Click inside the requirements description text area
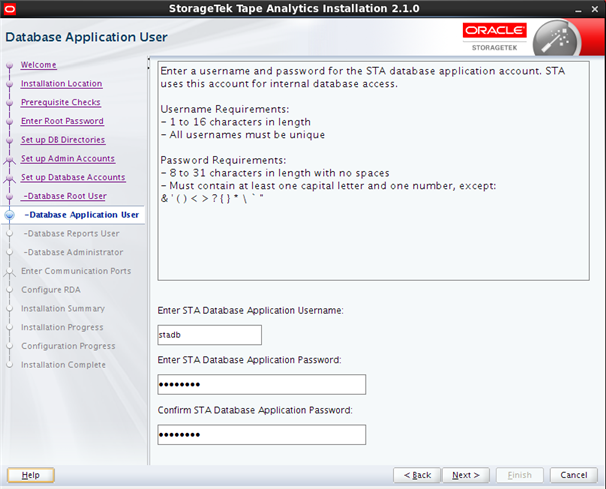This screenshot has height=489, width=606. click(x=373, y=170)
